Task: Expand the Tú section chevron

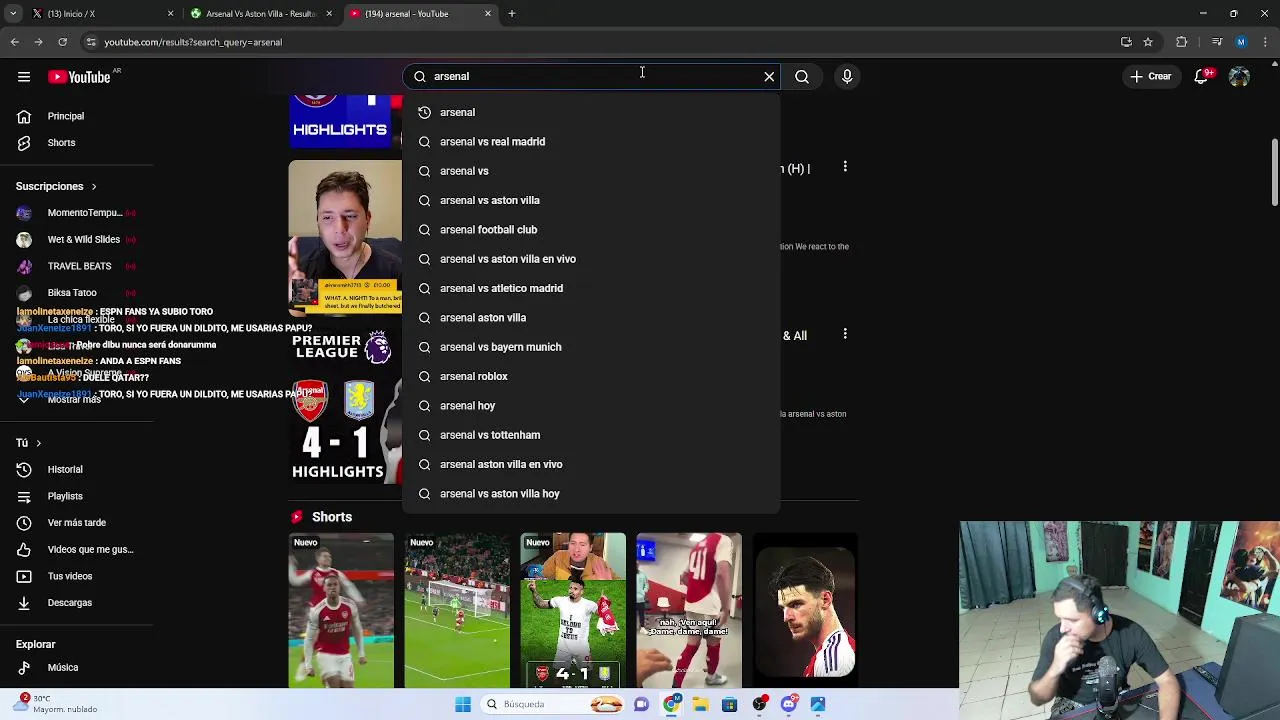Action: tap(38, 443)
